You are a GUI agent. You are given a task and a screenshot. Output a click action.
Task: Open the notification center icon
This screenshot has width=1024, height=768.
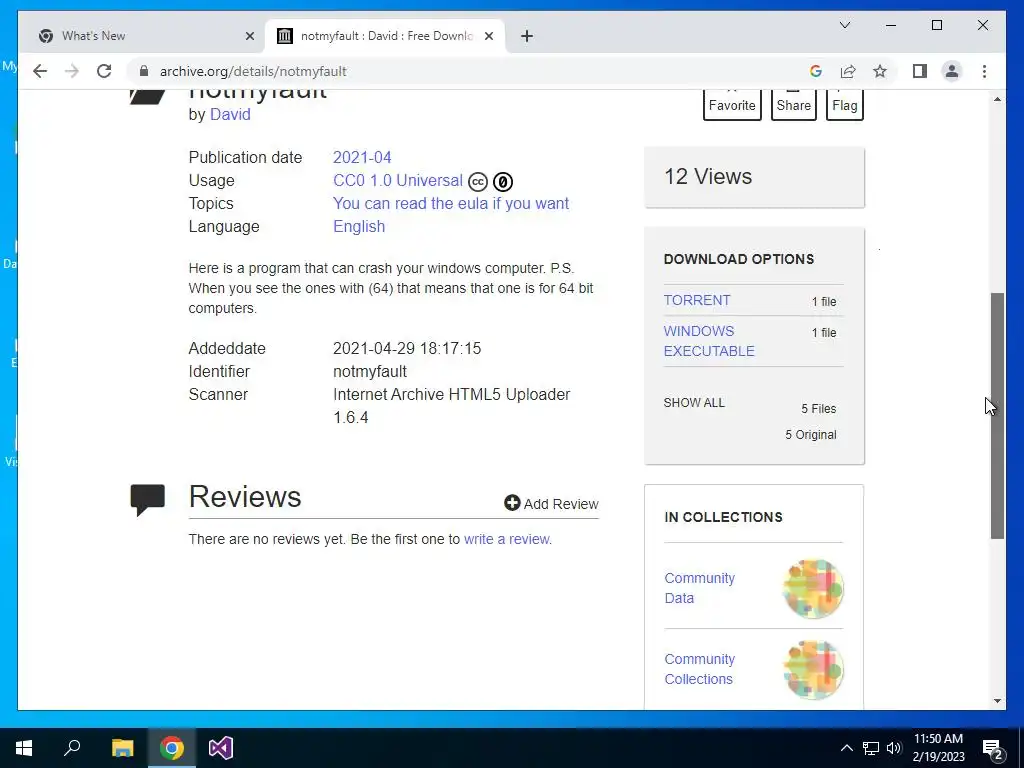click(x=993, y=748)
